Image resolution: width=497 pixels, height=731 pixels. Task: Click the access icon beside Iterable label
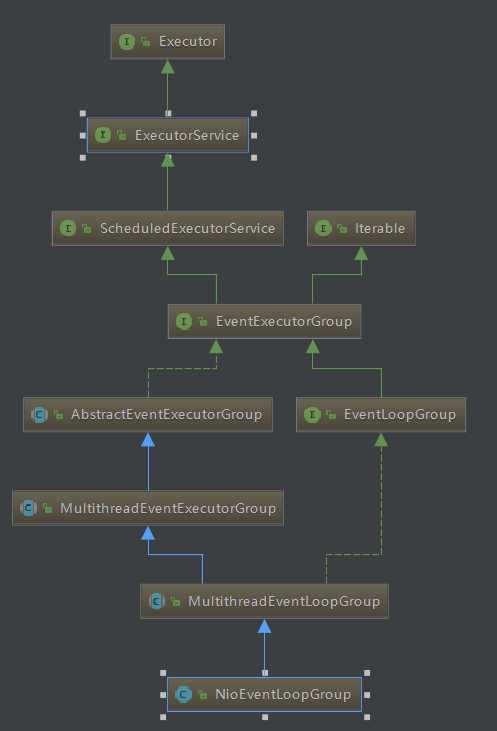click(342, 228)
